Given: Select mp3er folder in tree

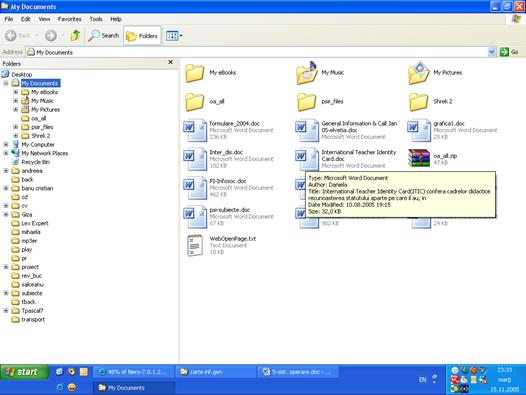Looking at the screenshot, I should click(x=29, y=241).
